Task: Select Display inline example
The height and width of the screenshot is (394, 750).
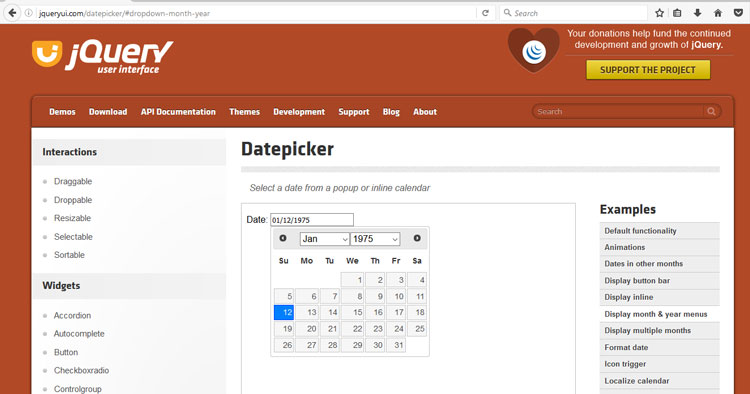Action: pyautogui.click(x=660, y=297)
